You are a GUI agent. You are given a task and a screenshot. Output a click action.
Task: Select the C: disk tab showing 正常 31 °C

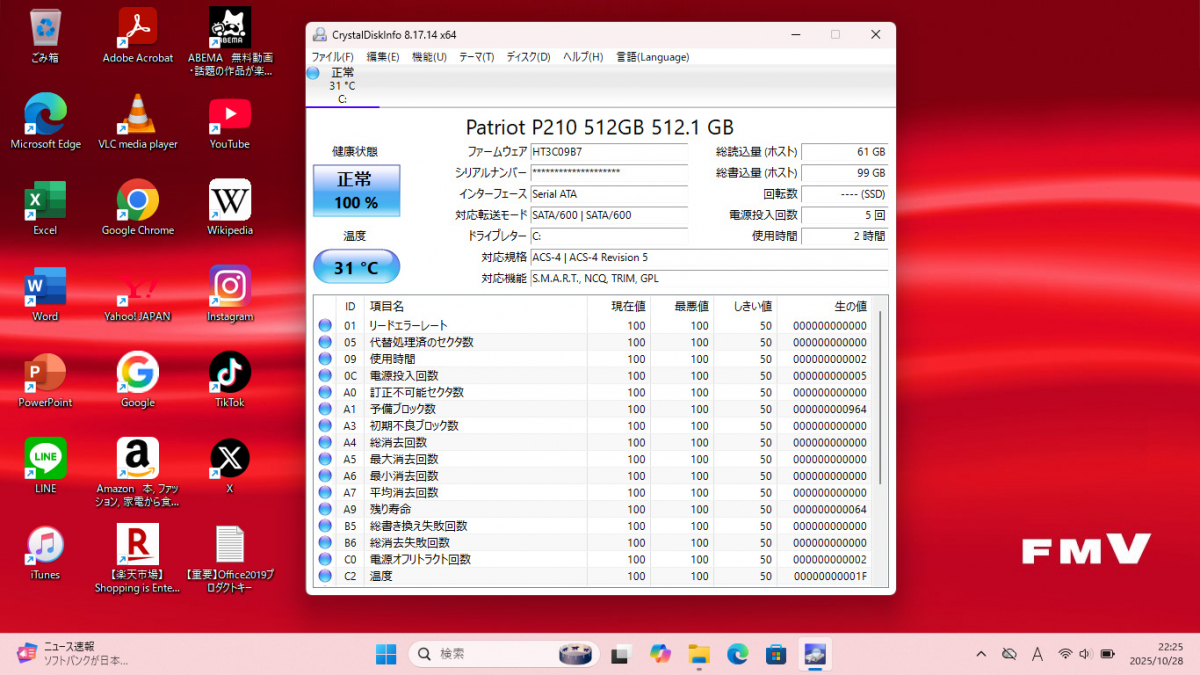[x=342, y=86]
